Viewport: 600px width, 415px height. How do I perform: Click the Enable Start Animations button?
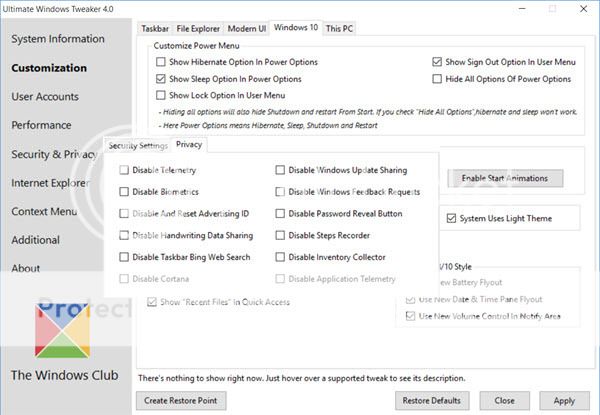pyautogui.click(x=504, y=178)
